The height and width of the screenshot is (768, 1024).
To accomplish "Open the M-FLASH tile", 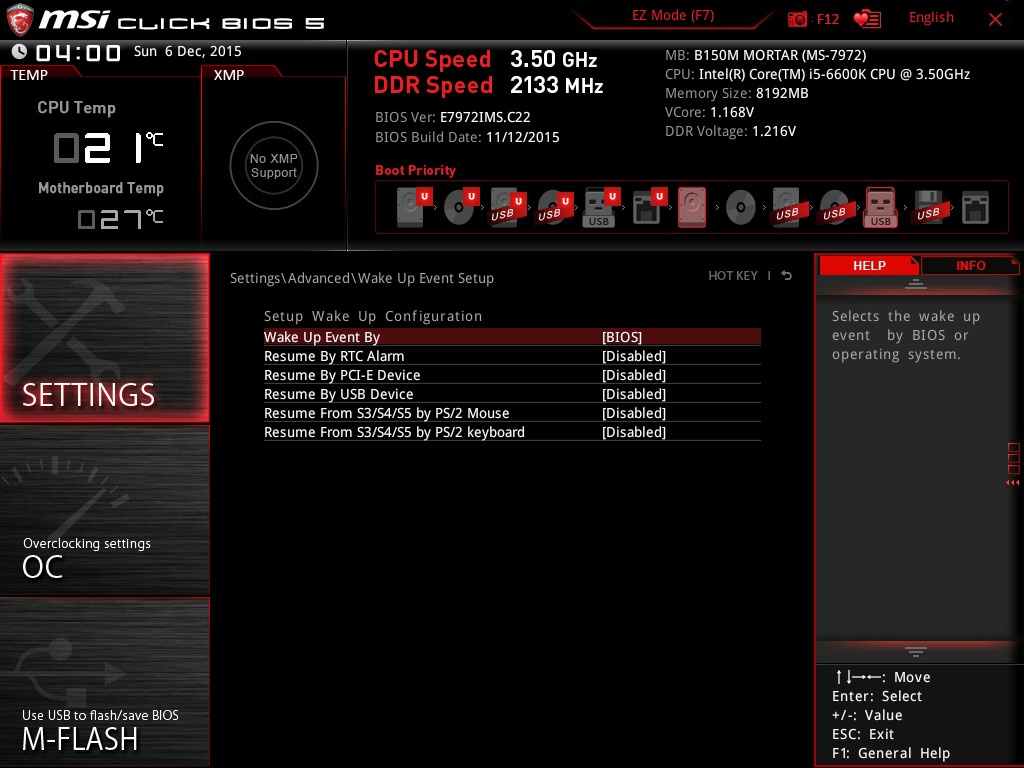I will pos(104,682).
